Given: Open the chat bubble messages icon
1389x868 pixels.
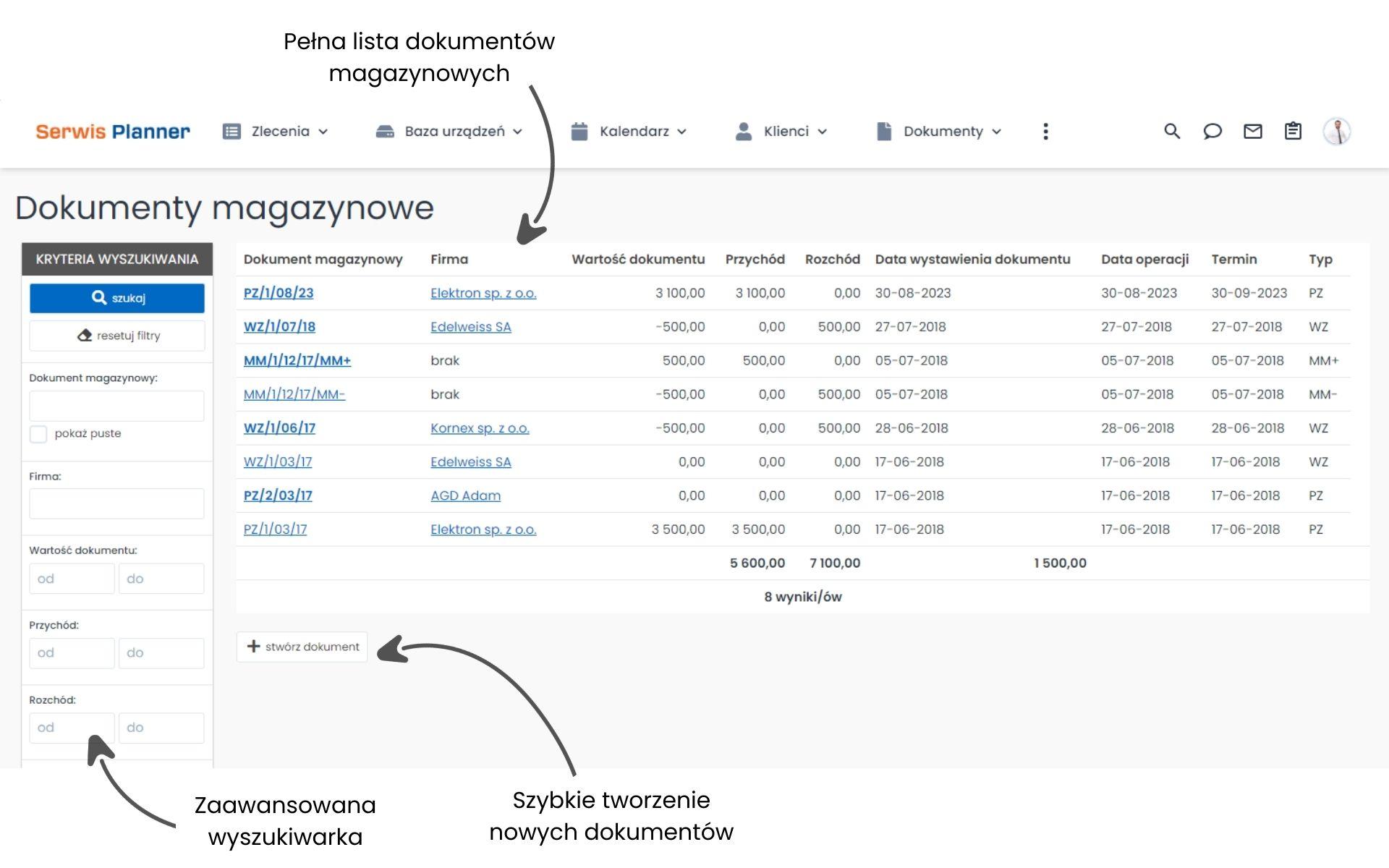Looking at the screenshot, I should [x=1212, y=131].
